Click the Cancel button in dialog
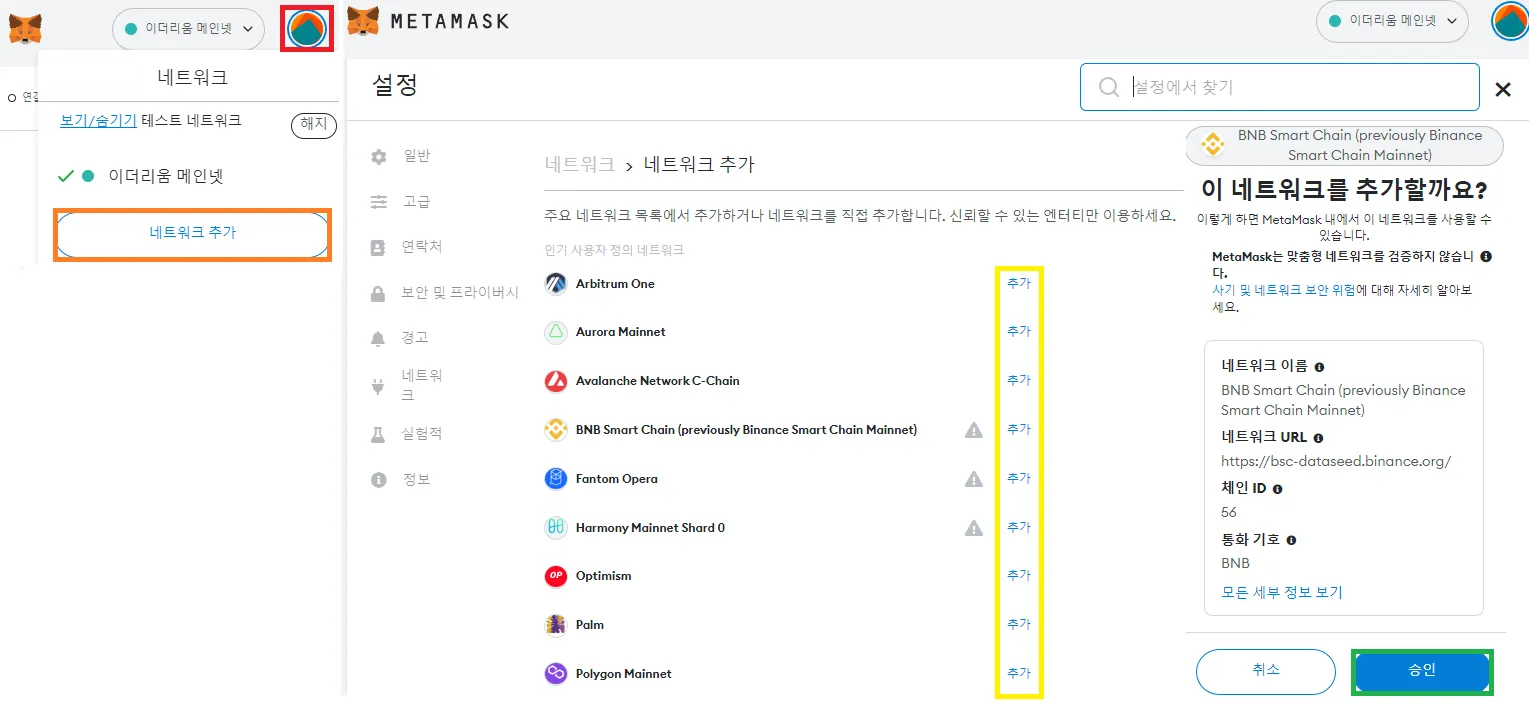This screenshot has height=703, width=1529. point(1266,671)
